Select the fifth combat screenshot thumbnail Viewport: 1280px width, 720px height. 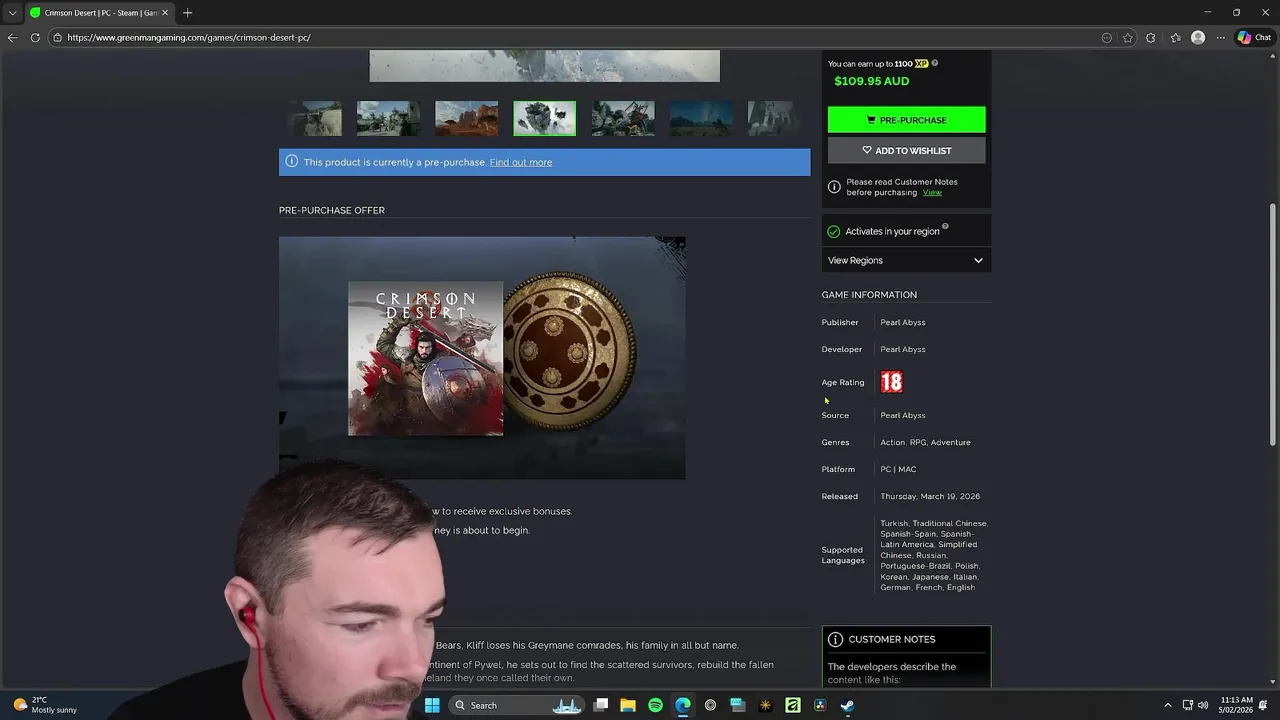(623, 118)
